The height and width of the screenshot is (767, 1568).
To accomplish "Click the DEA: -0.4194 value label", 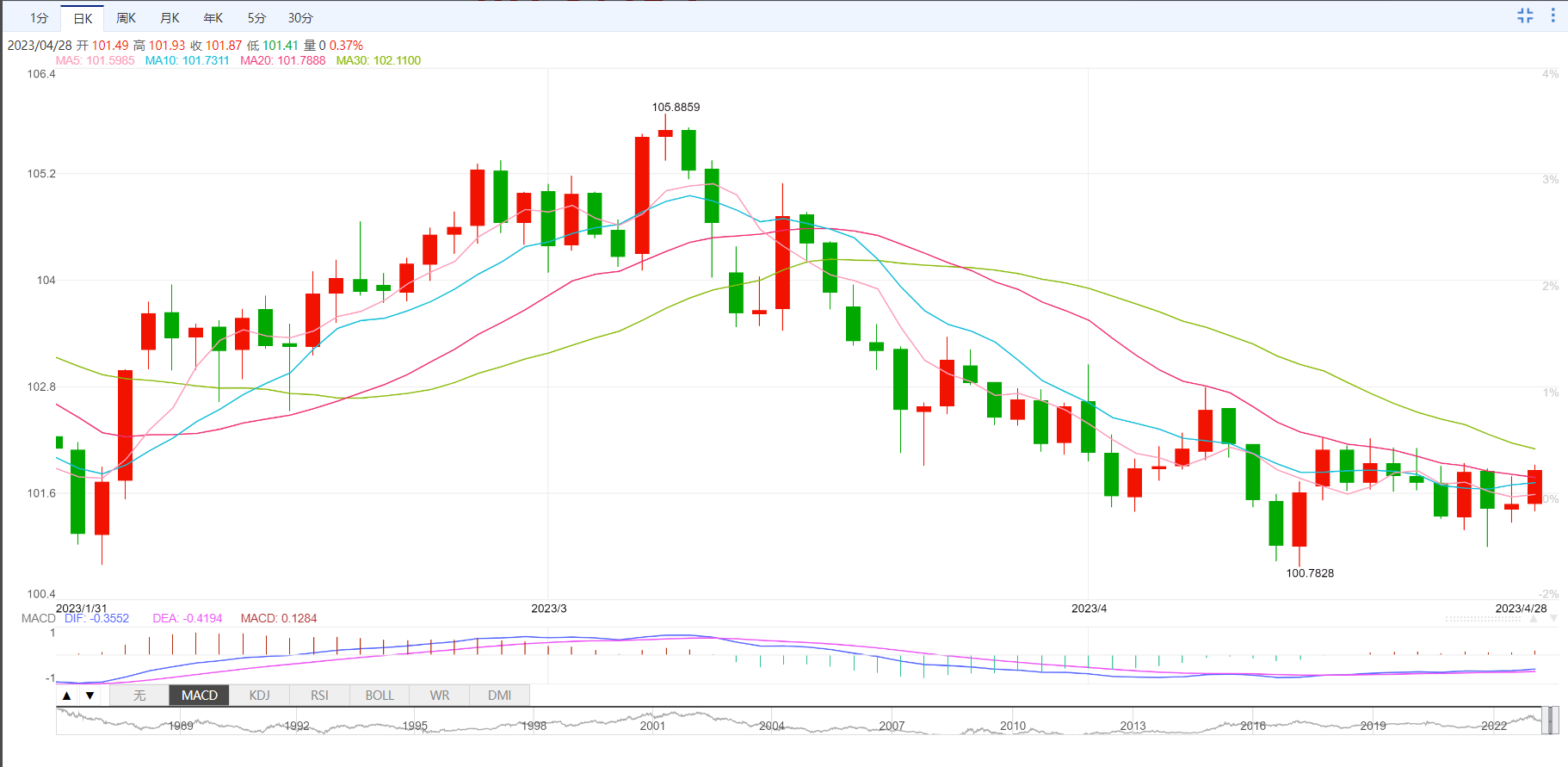I will 188,618.
